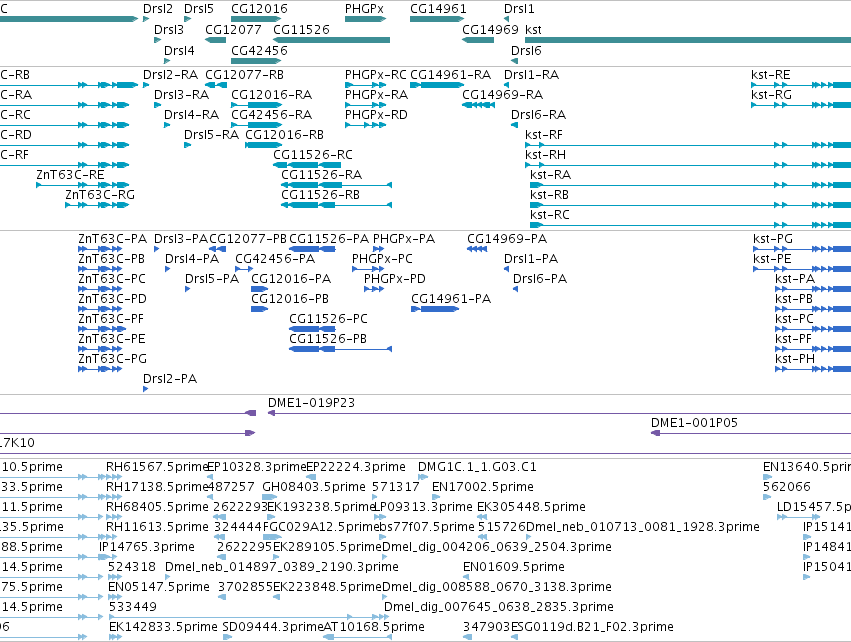Select EST Dmel_neb_014897_0389_2190.3prime

282,567
